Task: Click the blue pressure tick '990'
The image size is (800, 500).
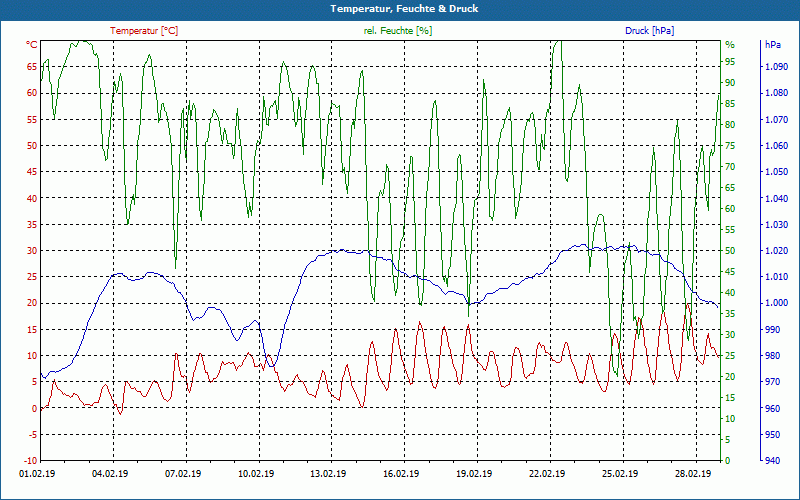Action: coord(773,330)
